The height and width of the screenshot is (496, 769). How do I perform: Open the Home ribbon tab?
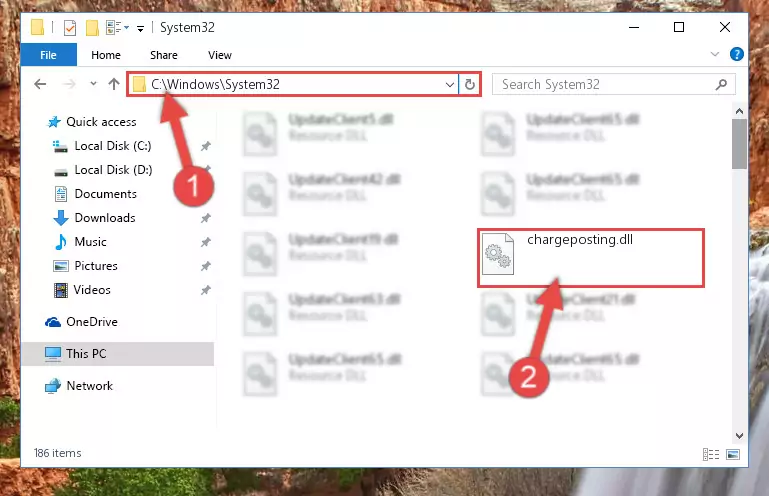106,55
